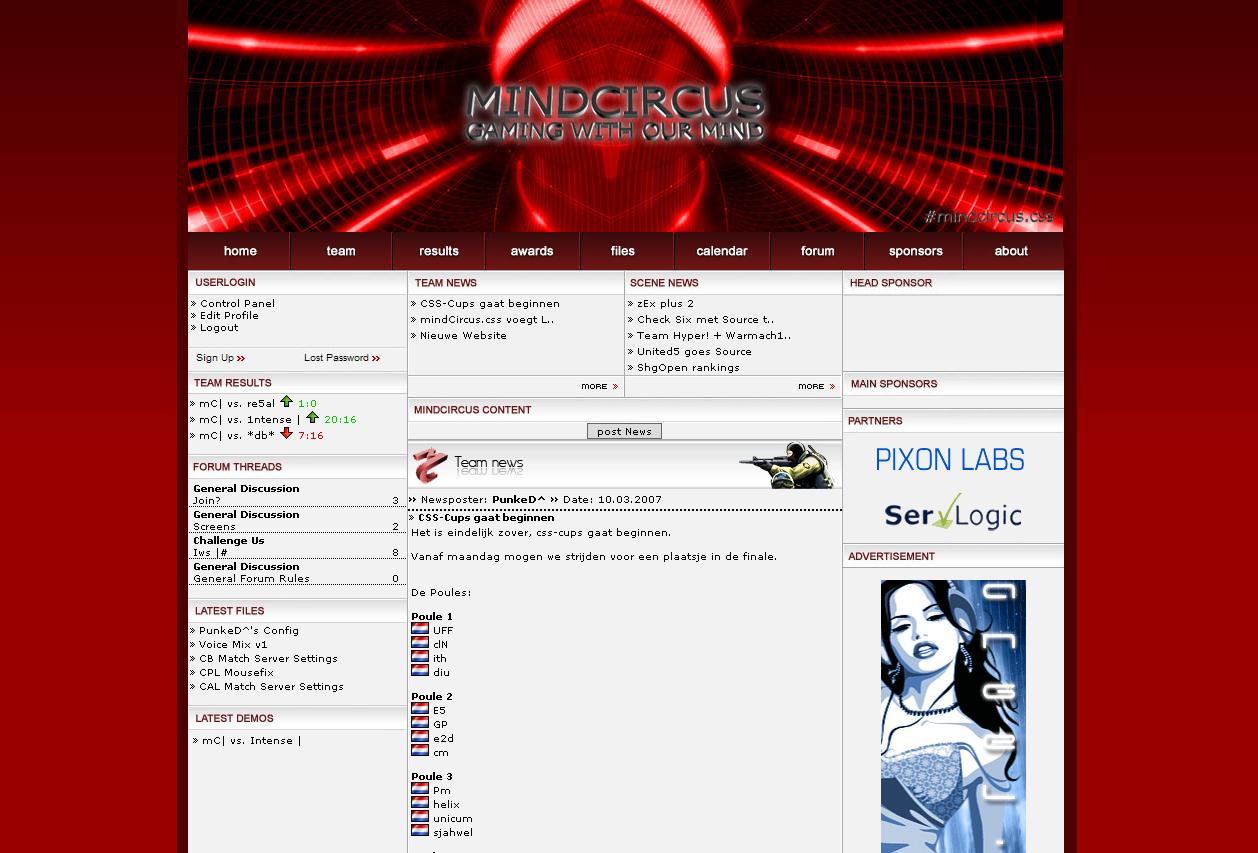Click the Mindcircus header logo

(x=616, y=113)
